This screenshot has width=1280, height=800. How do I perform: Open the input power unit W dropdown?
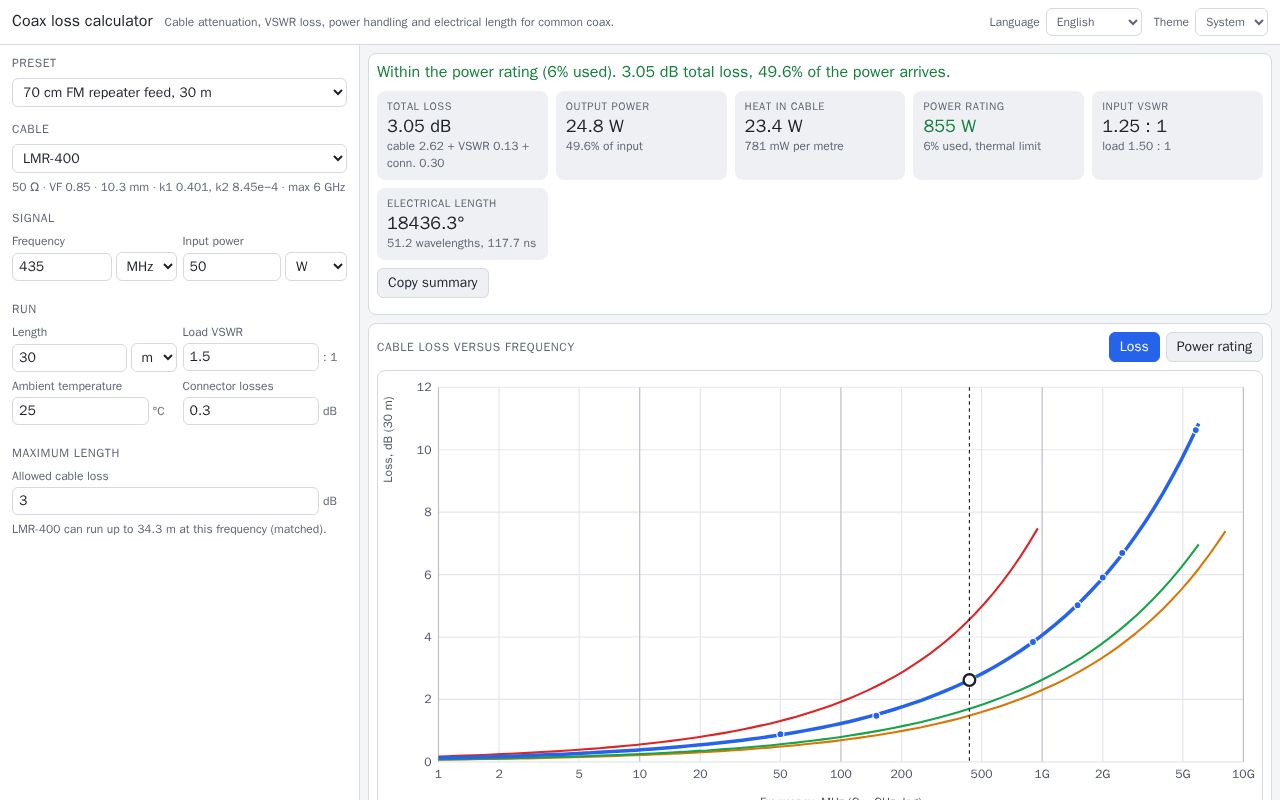(316, 266)
